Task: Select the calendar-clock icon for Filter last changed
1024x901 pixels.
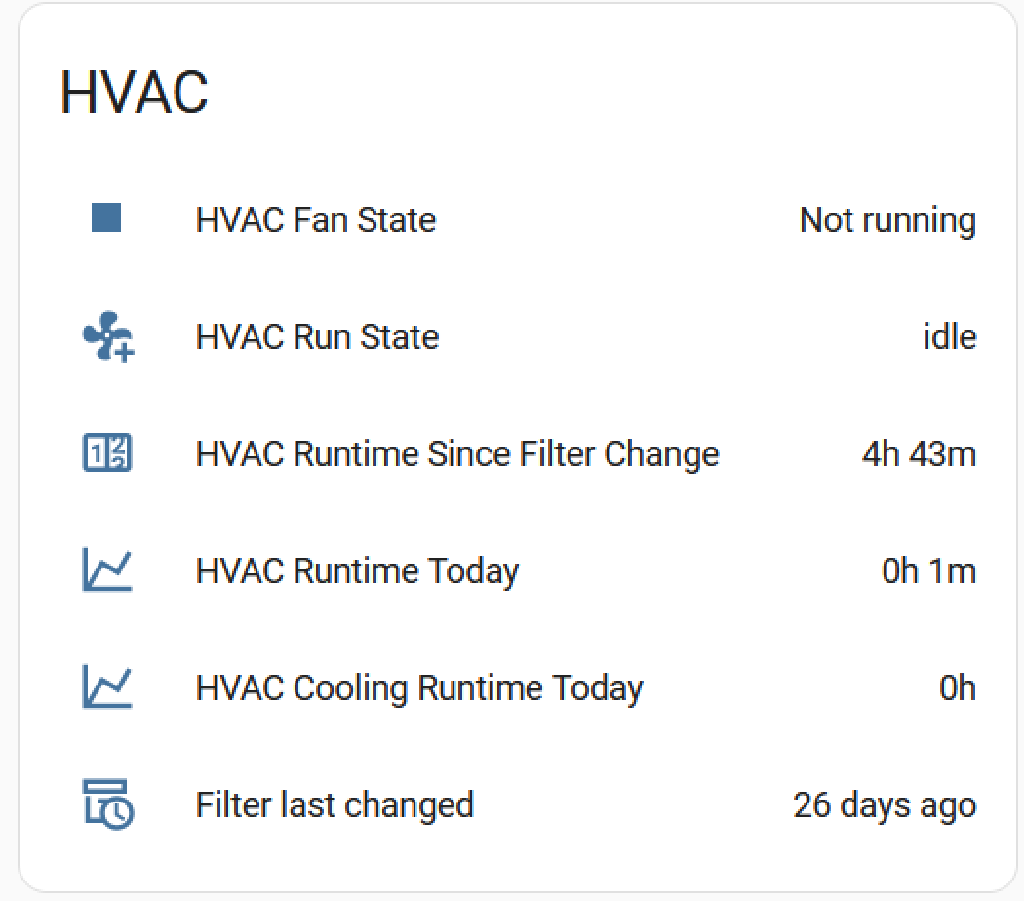Action: (x=107, y=804)
